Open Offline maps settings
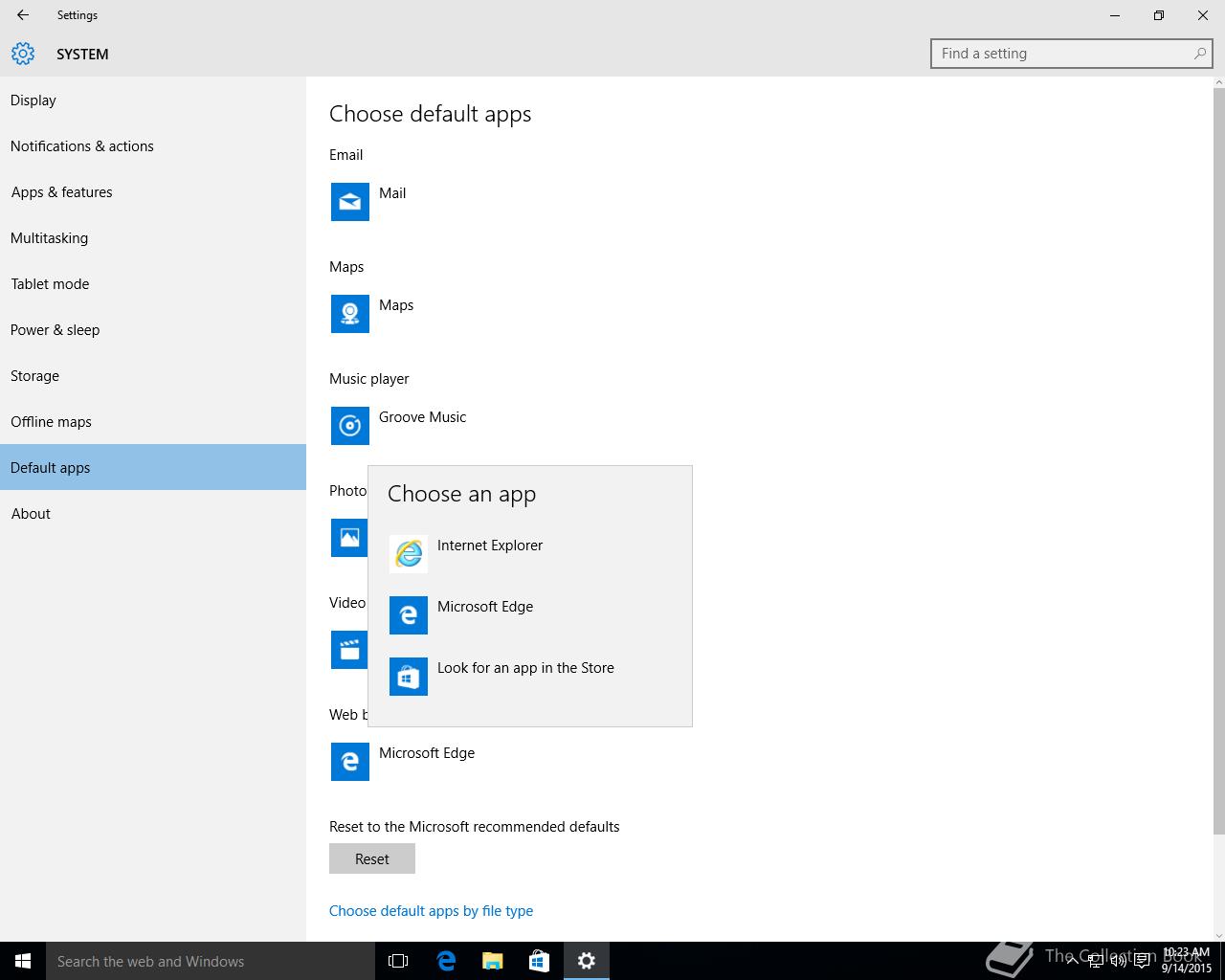Viewport: 1225px width, 980px height. [153, 422]
